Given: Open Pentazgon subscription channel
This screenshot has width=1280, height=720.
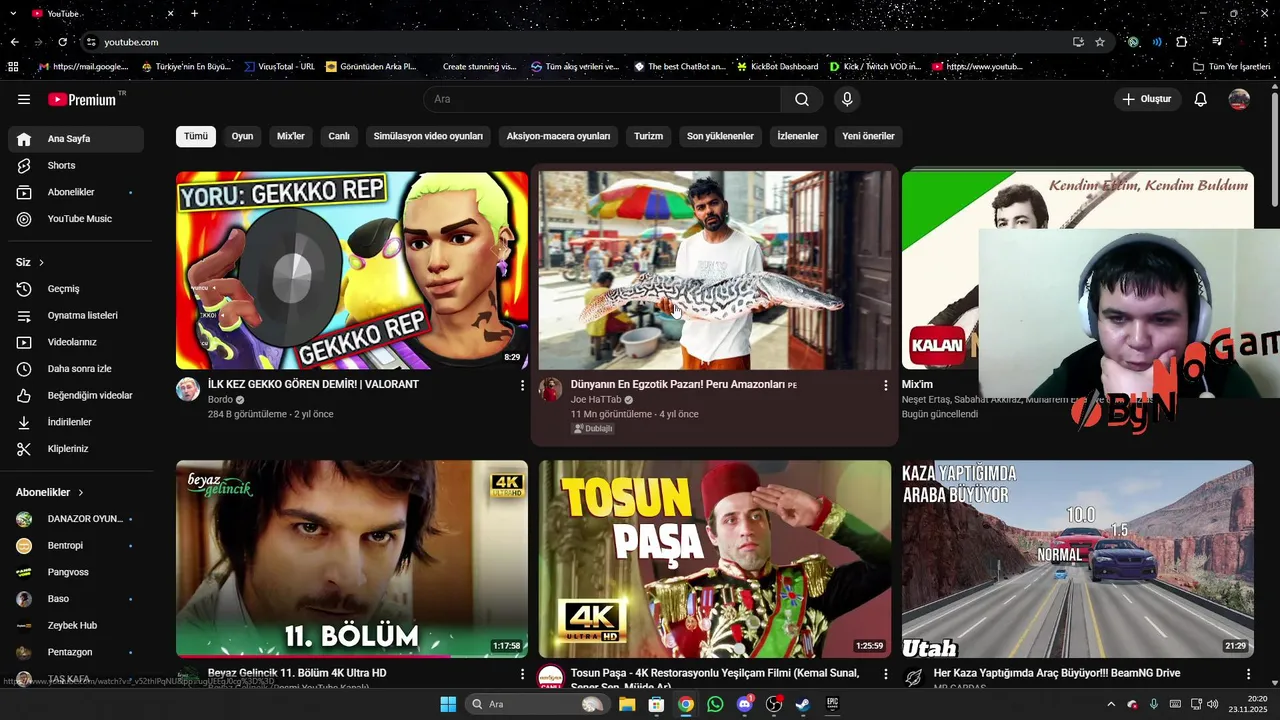Looking at the screenshot, I should [76, 652].
